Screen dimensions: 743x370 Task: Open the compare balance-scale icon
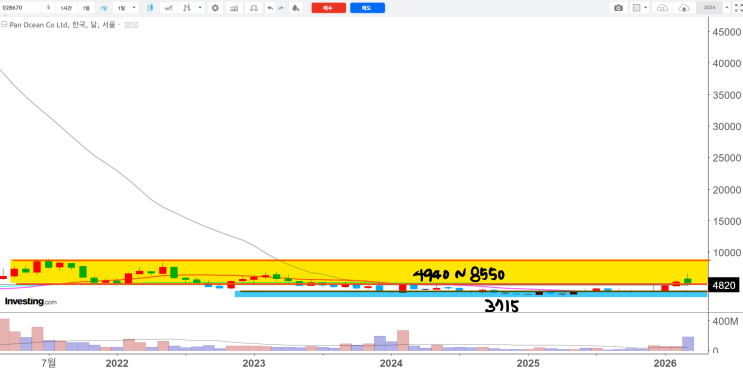tap(254, 8)
